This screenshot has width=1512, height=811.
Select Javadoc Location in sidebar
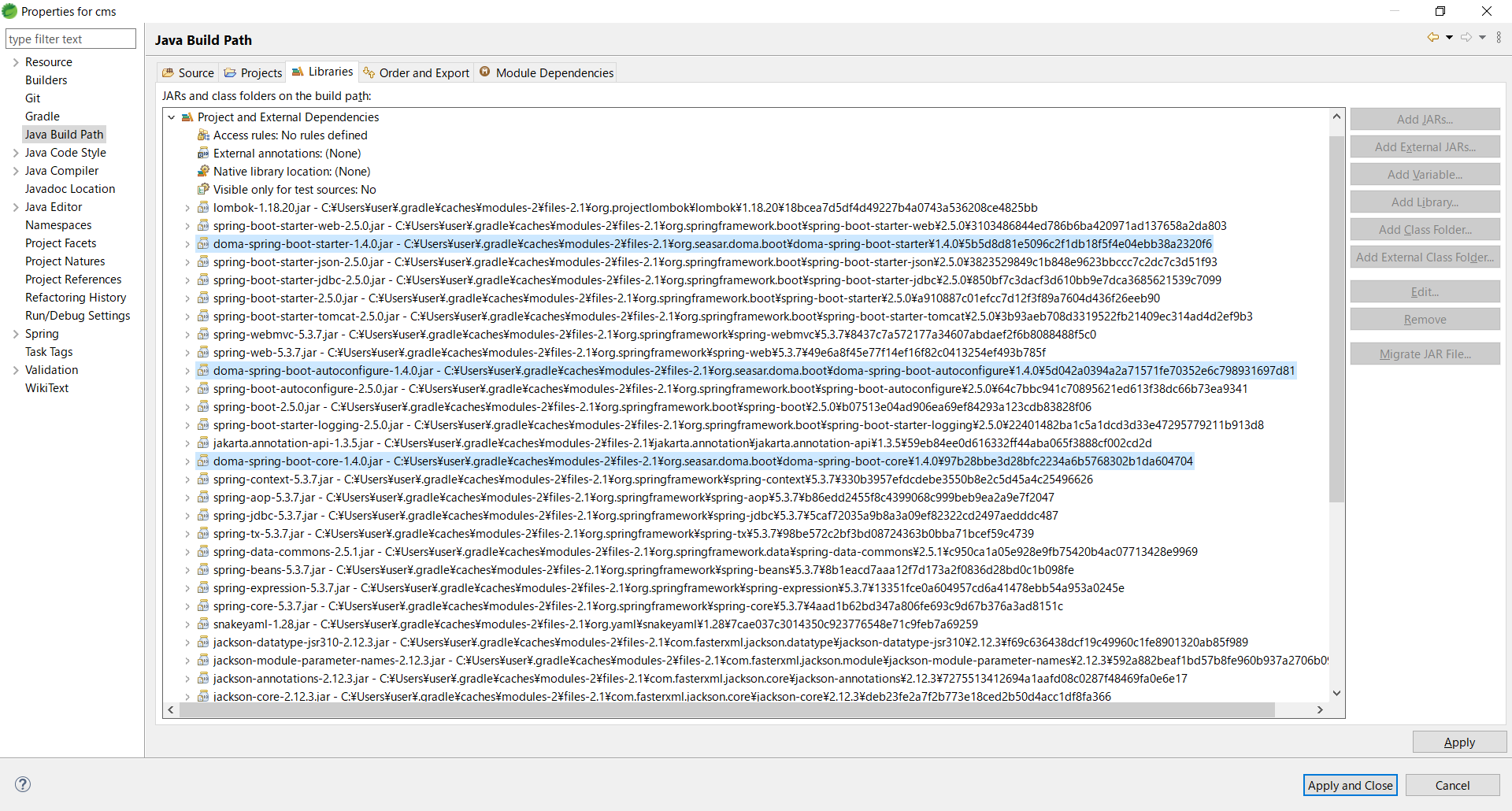[x=70, y=189]
